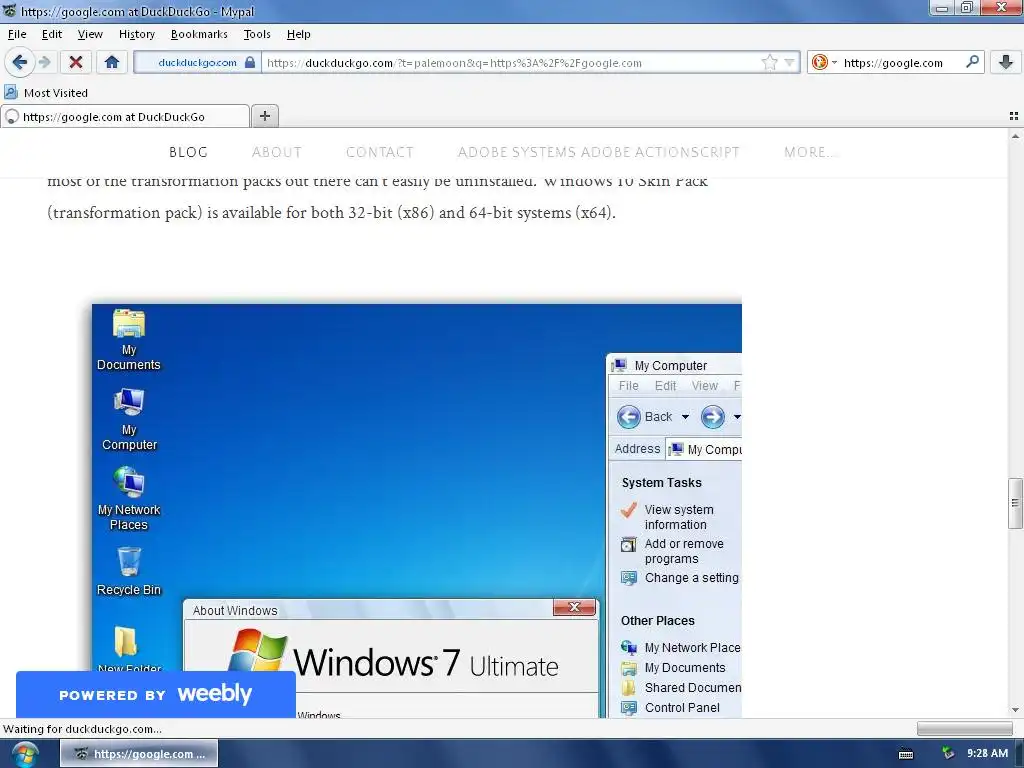Viewport: 1024px width, 768px height.
Task: Click the Windows Start orb
Action: point(25,754)
